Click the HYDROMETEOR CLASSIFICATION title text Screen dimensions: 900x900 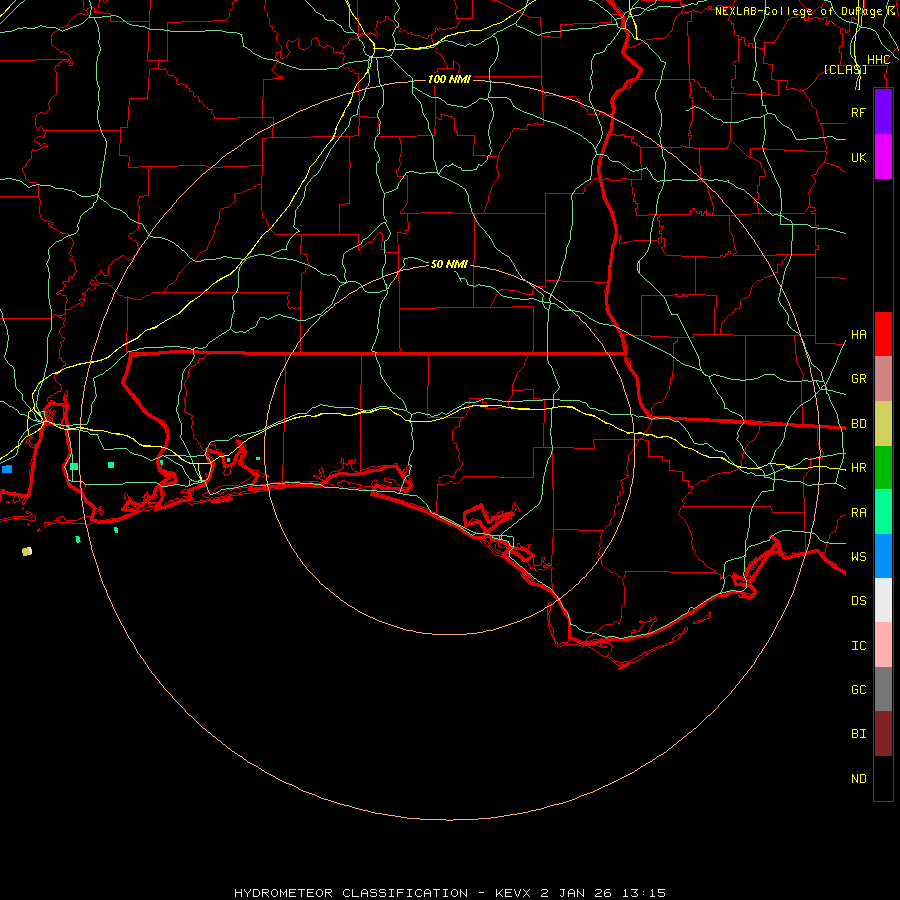[x=351, y=893]
